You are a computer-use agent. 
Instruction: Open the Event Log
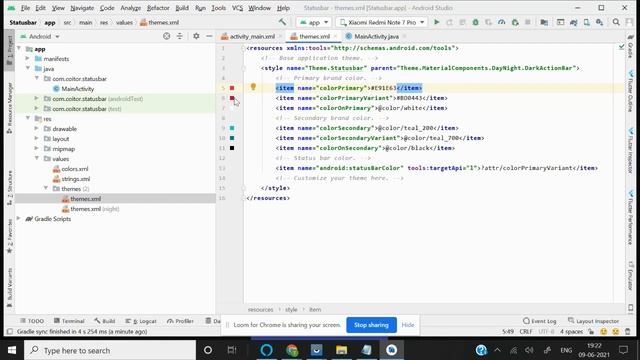click(539, 321)
